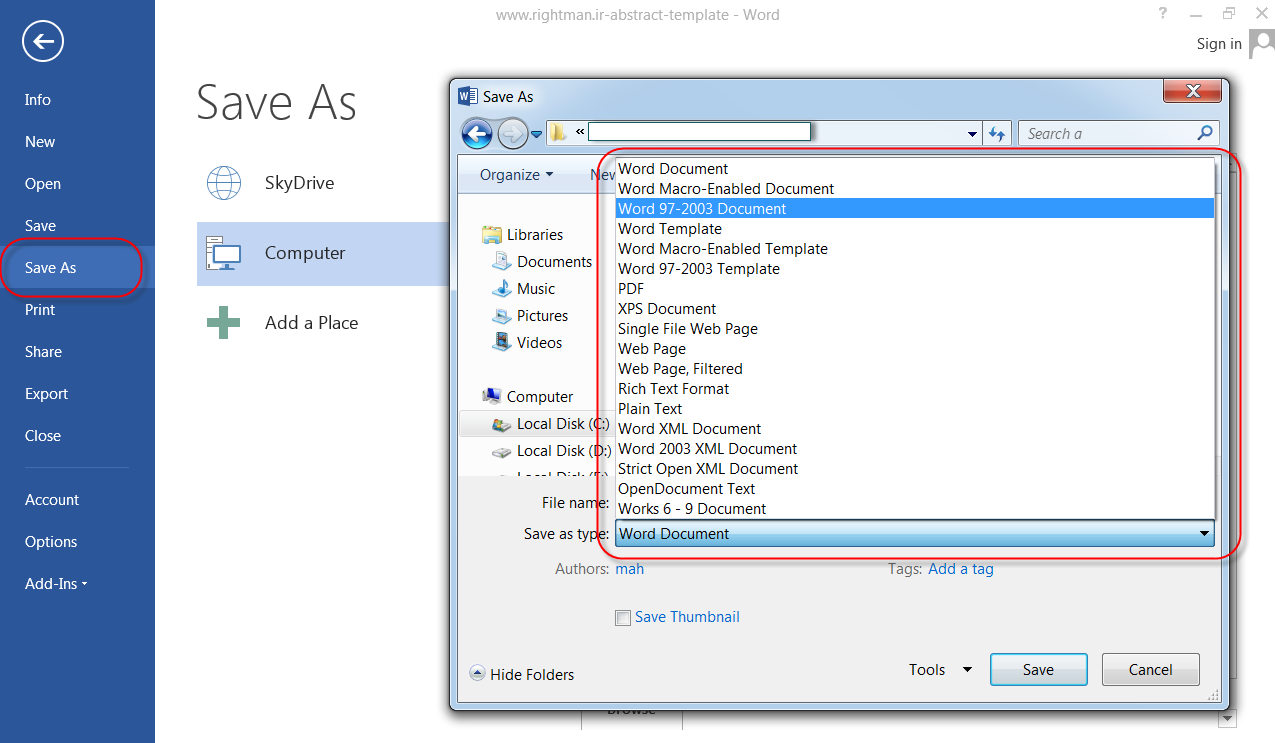Choose PDF from the file type list
This screenshot has width=1275, height=743.
[x=631, y=289]
